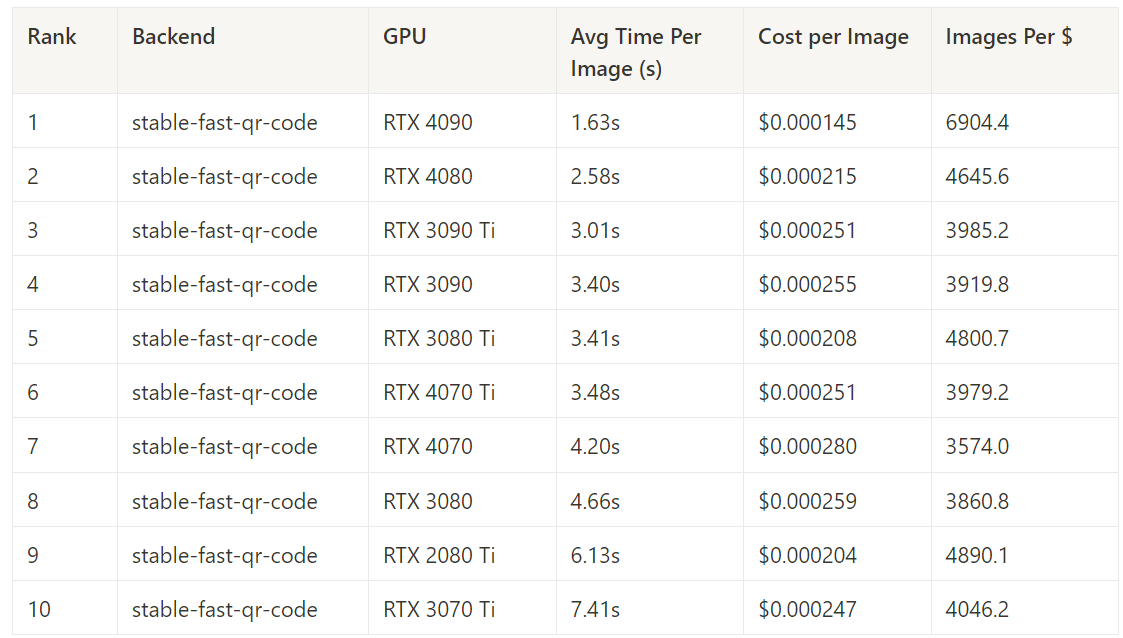Viewport: 1123px width, 638px height.
Task: Click the 3574.0 images per dollar value
Action: point(977,446)
